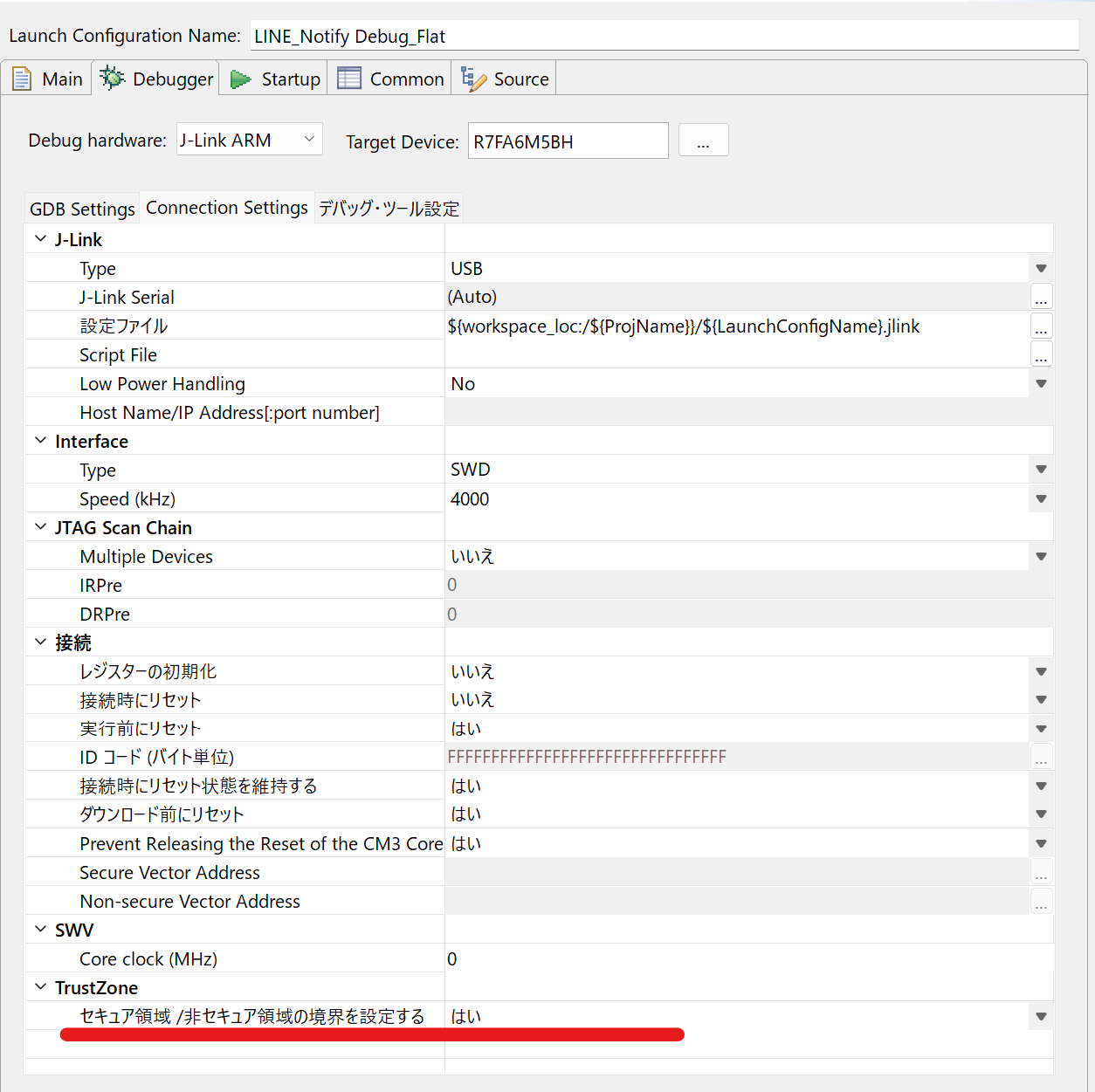Click the ID コード browse button

[x=1041, y=757]
